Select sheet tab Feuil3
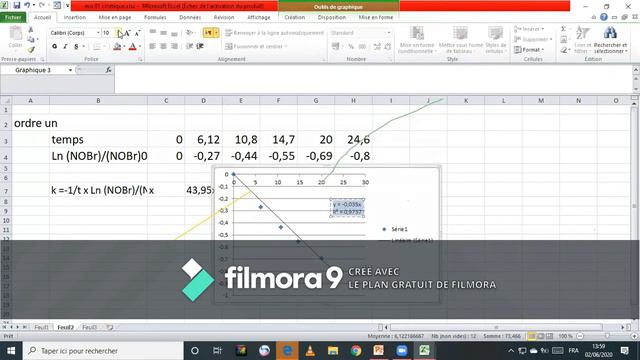 [x=89, y=327]
